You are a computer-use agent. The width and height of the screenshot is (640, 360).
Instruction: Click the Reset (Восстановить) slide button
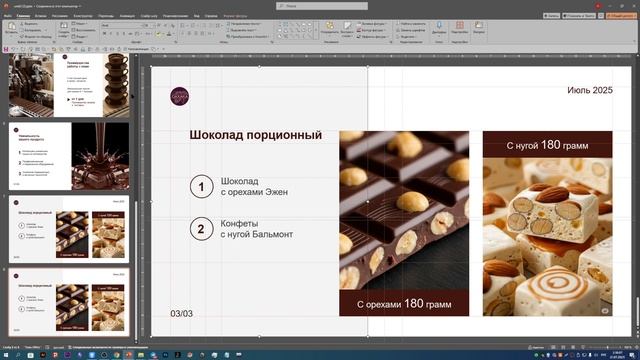pyautogui.click(x=84, y=30)
